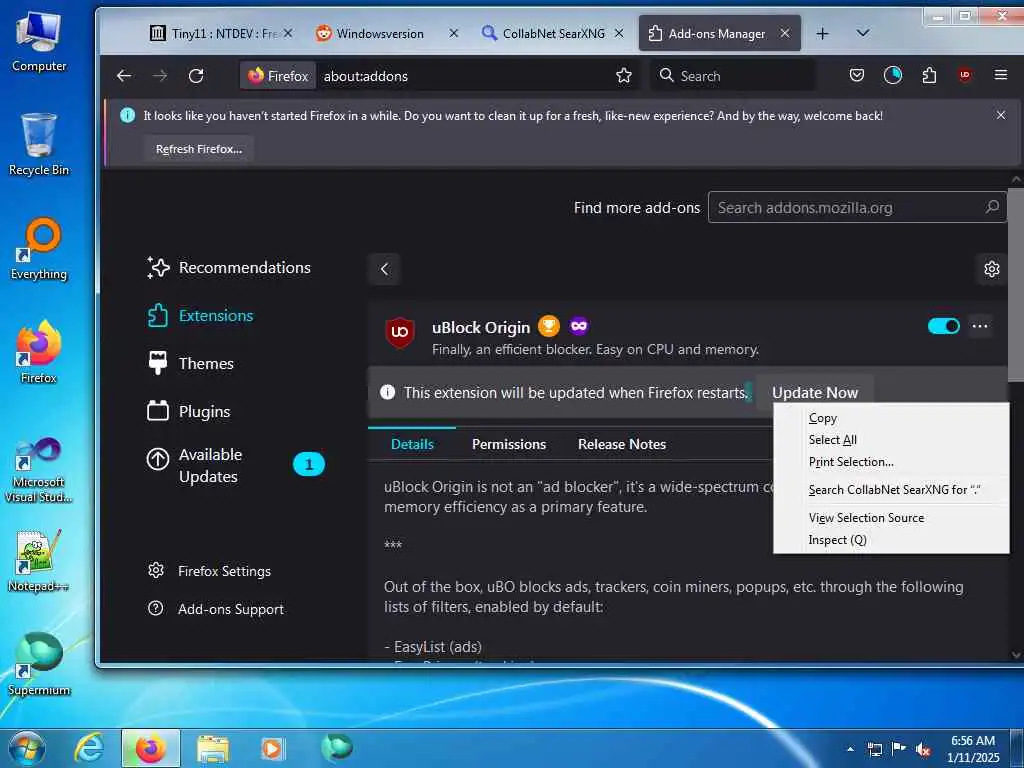This screenshot has width=1024, height=768.
Task: Disable the uBlock Origin extension toggle
Action: point(944,326)
